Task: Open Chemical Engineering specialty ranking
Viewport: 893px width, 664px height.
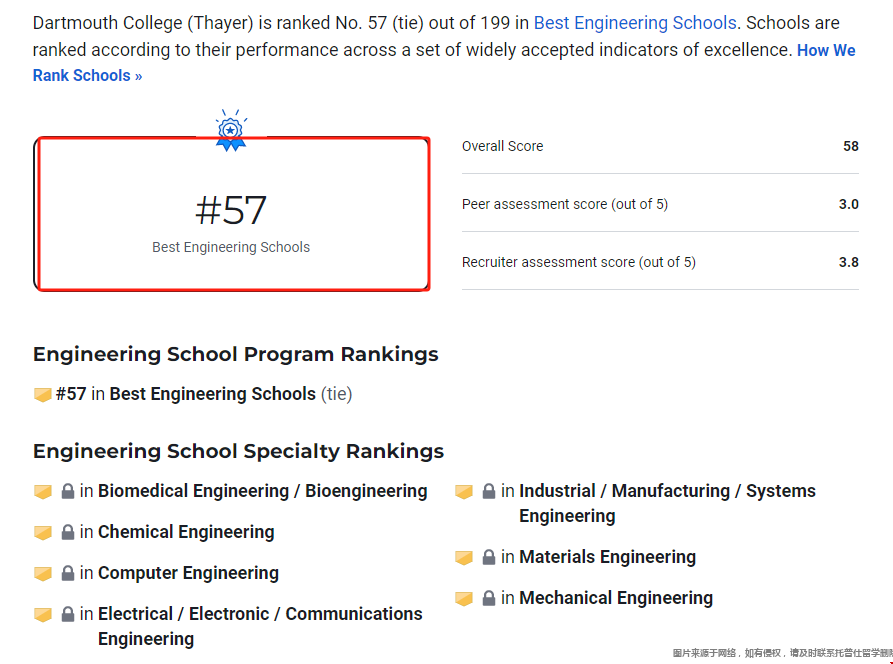Action: click(x=186, y=532)
